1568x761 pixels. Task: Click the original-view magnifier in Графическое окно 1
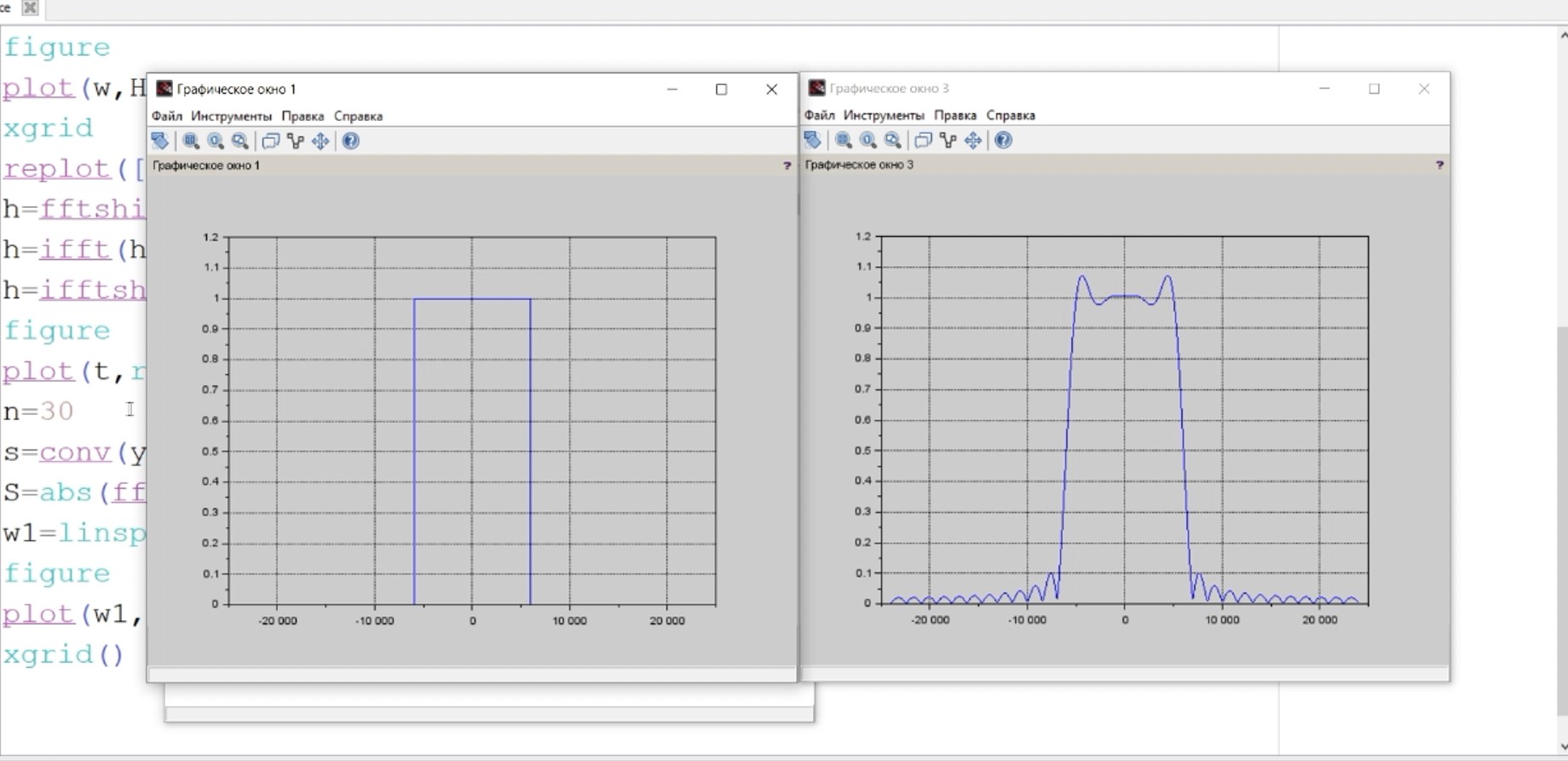pyautogui.click(x=216, y=141)
